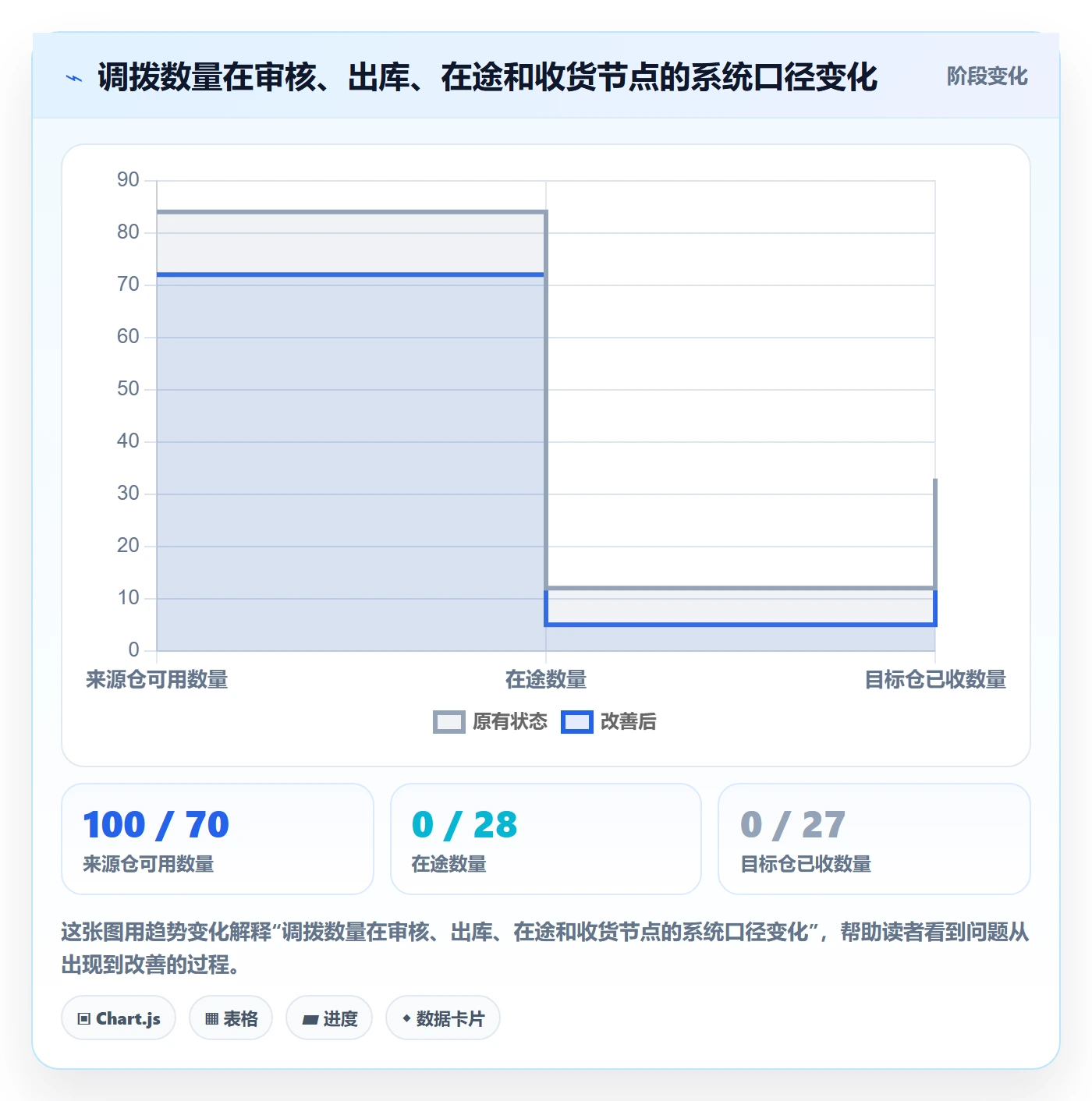Click the x-axis label 在途数量
This screenshot has height=1101, width=1092.
tap(546, 680)
